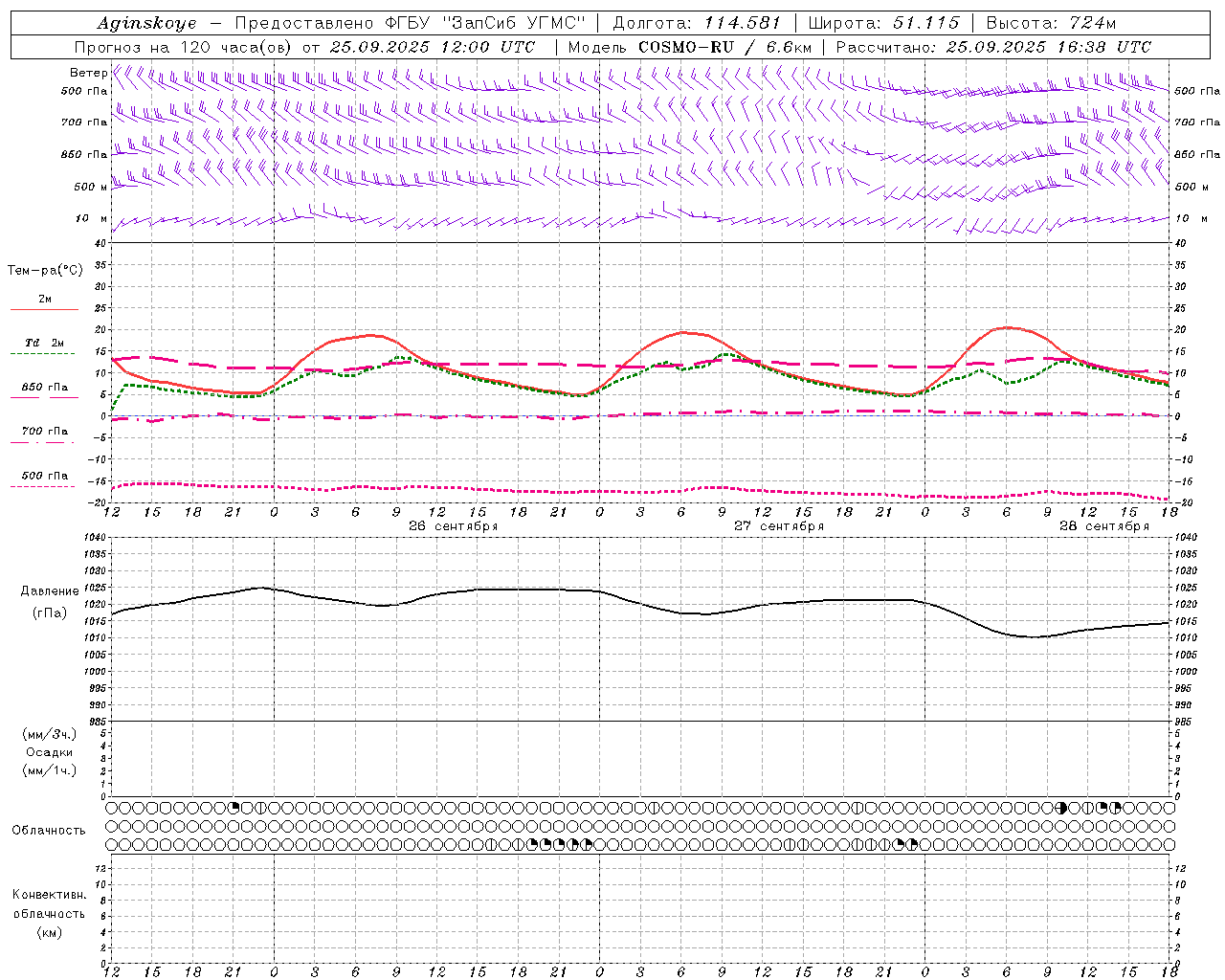The height and width of the screenshot is (980, 1225).
Task: Click the Ветер wind panel label
Action: tap(88, 73)
